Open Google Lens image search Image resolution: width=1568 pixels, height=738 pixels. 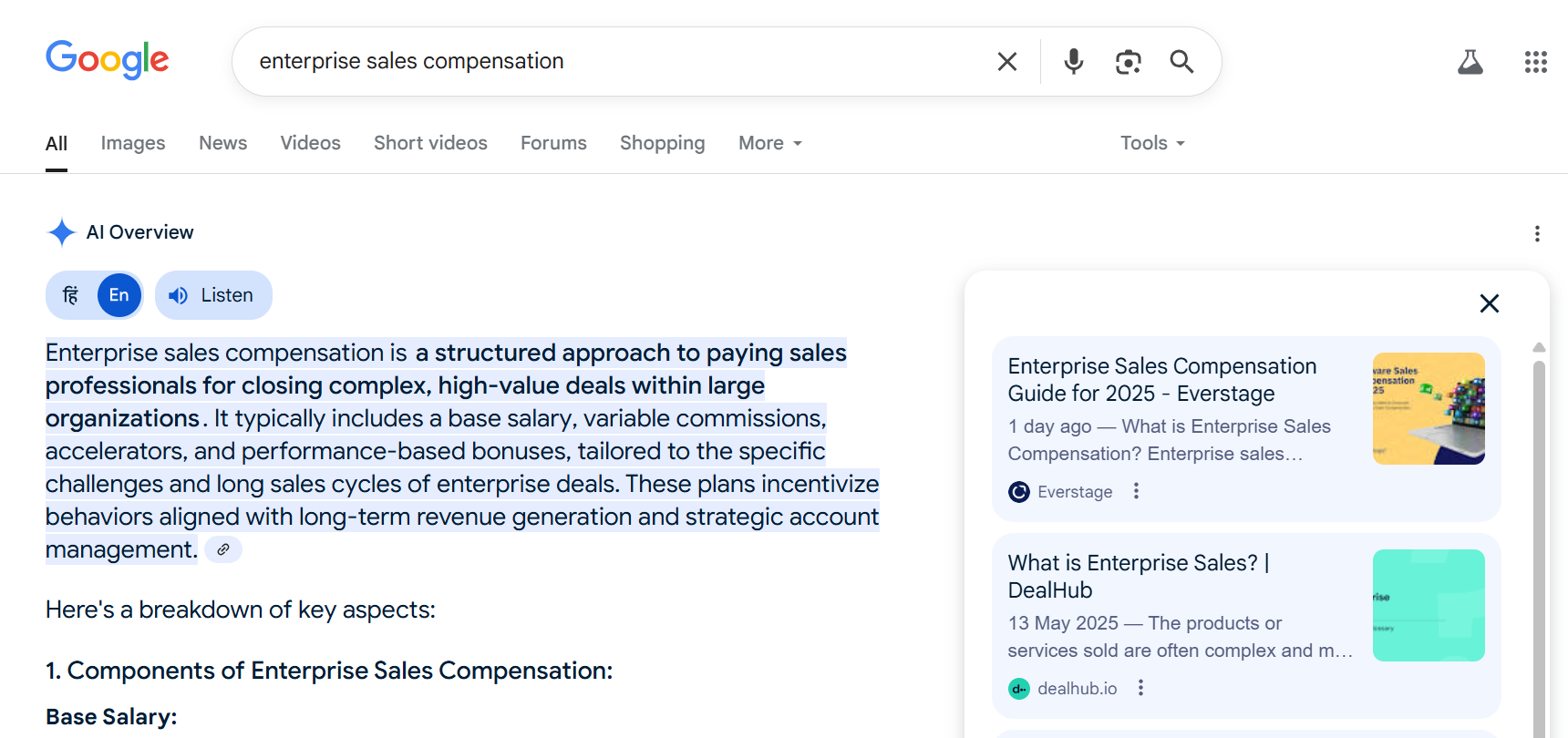1129,61
